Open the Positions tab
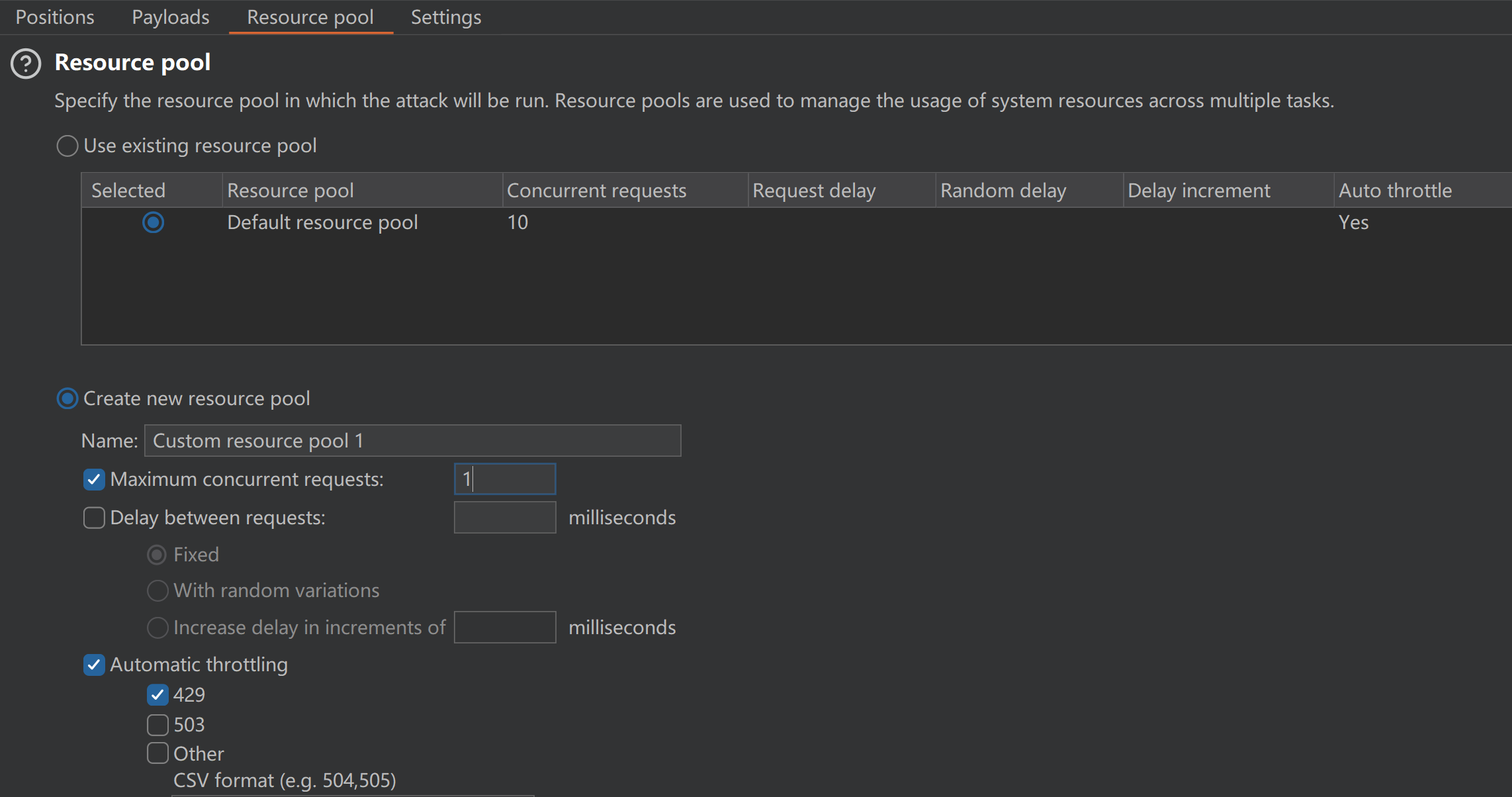 [x=55, y=17]
